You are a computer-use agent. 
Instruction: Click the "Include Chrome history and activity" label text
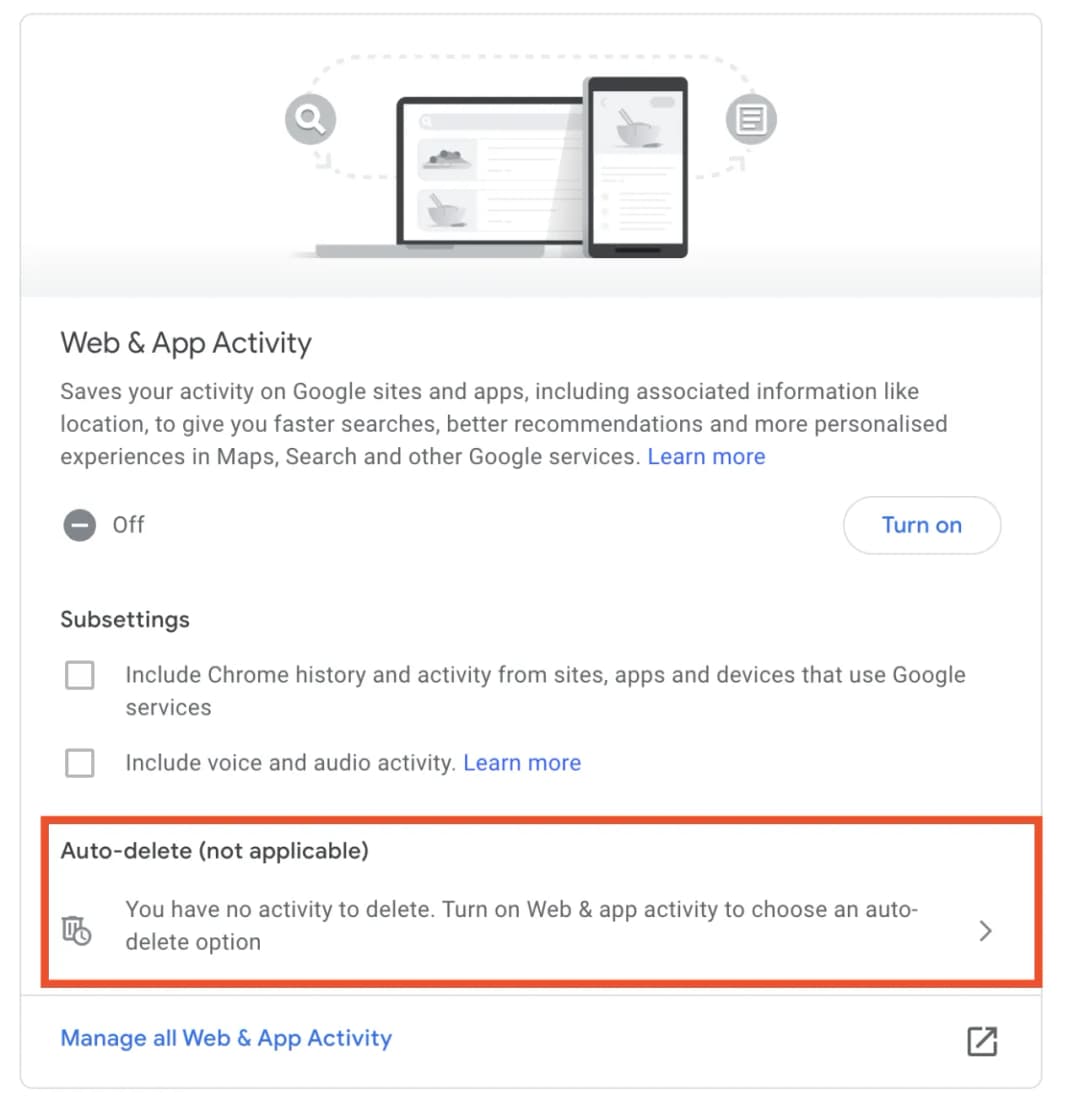point(545,675)
